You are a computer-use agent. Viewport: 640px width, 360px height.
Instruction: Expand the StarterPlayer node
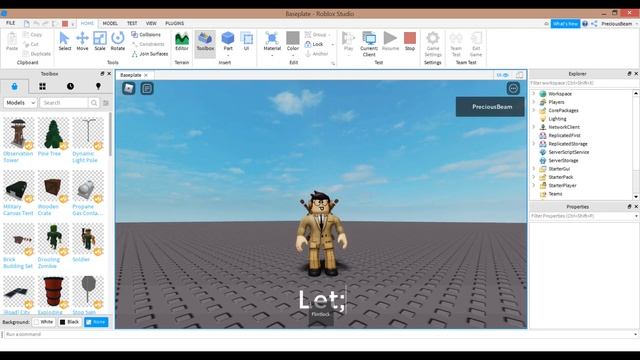[534, 185]
